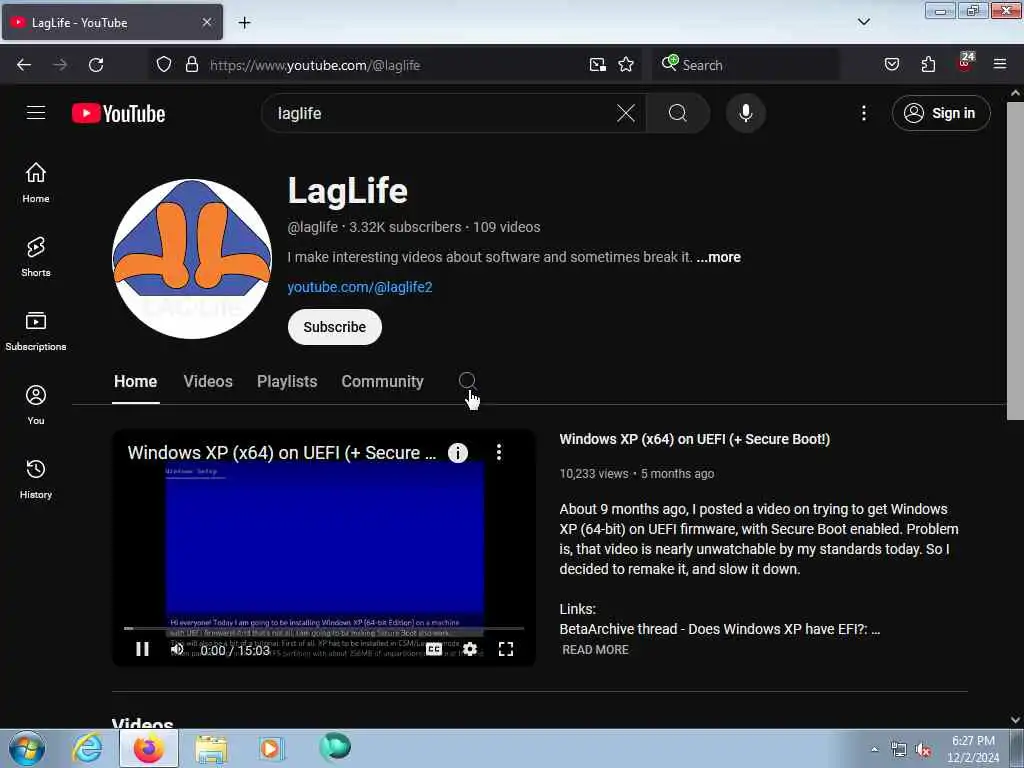Open featured video three-dot menu
Screen dimensions: 1024x768
tap(499, 452)
